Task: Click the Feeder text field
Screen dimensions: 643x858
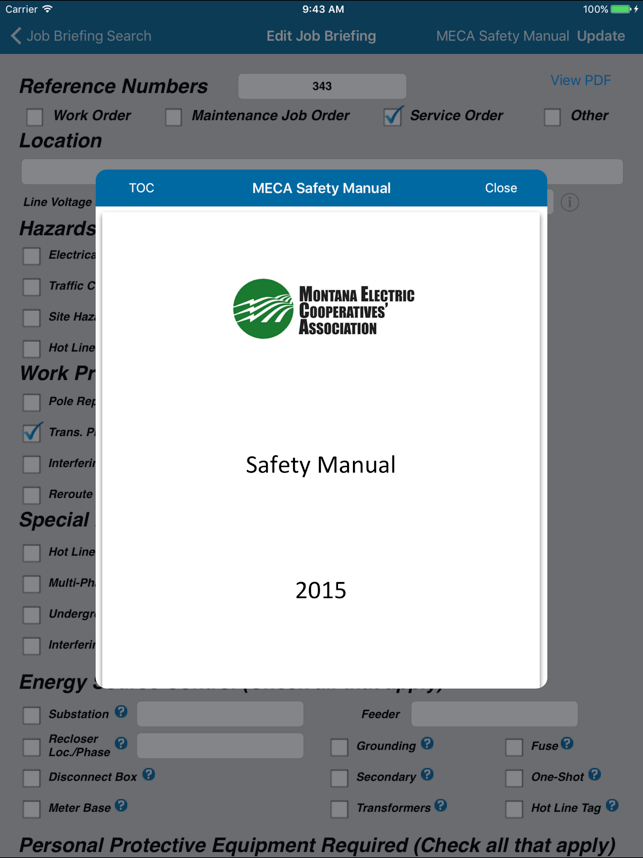Action: pyautogui.click(x=494, y=714)
